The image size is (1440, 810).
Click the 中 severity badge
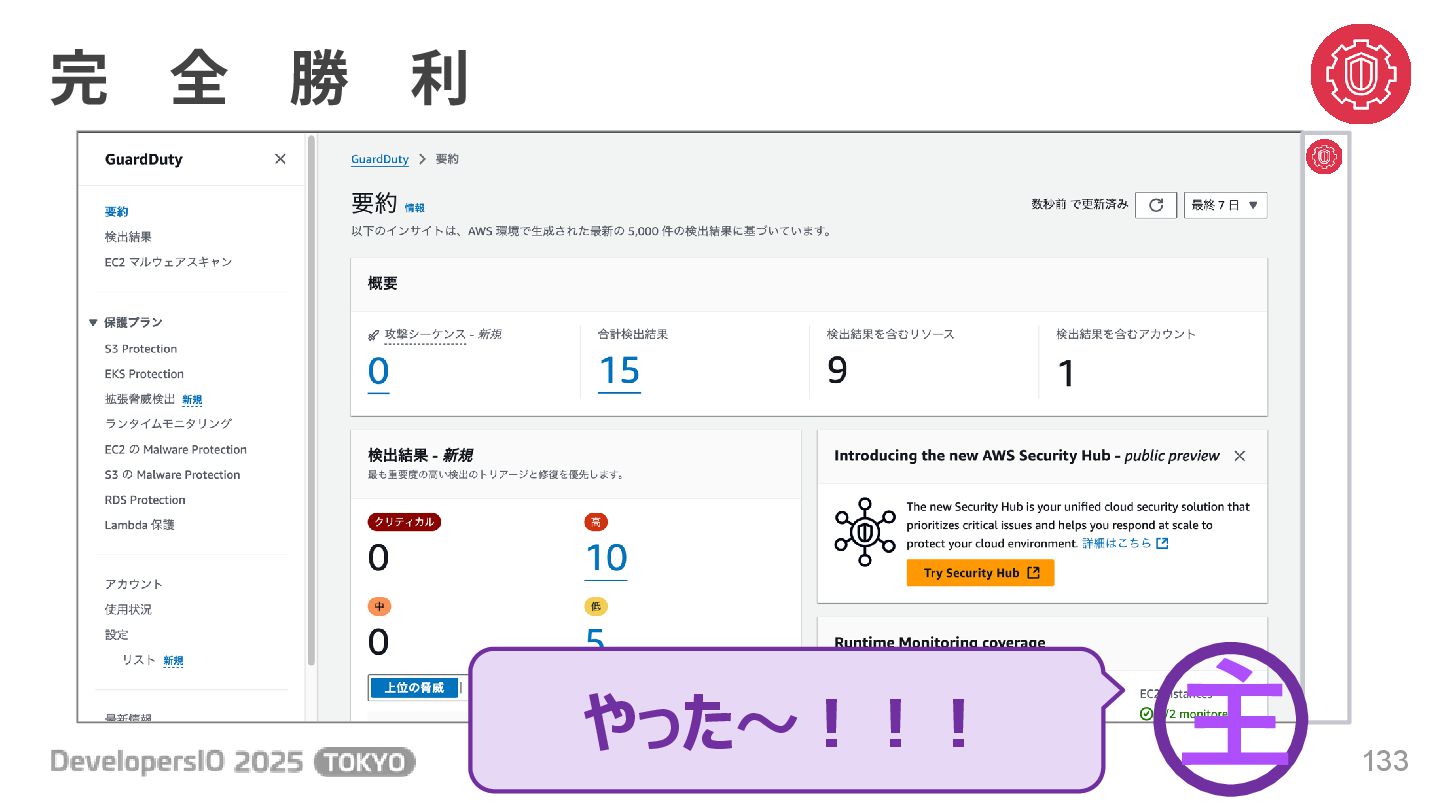pyautogui.click(x=379, y=606)
